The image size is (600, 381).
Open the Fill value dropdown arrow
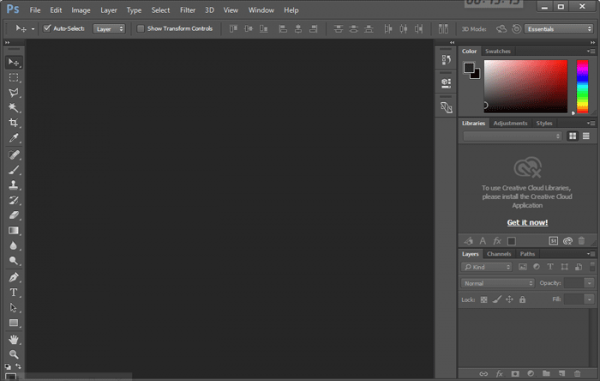pos(589,299)
